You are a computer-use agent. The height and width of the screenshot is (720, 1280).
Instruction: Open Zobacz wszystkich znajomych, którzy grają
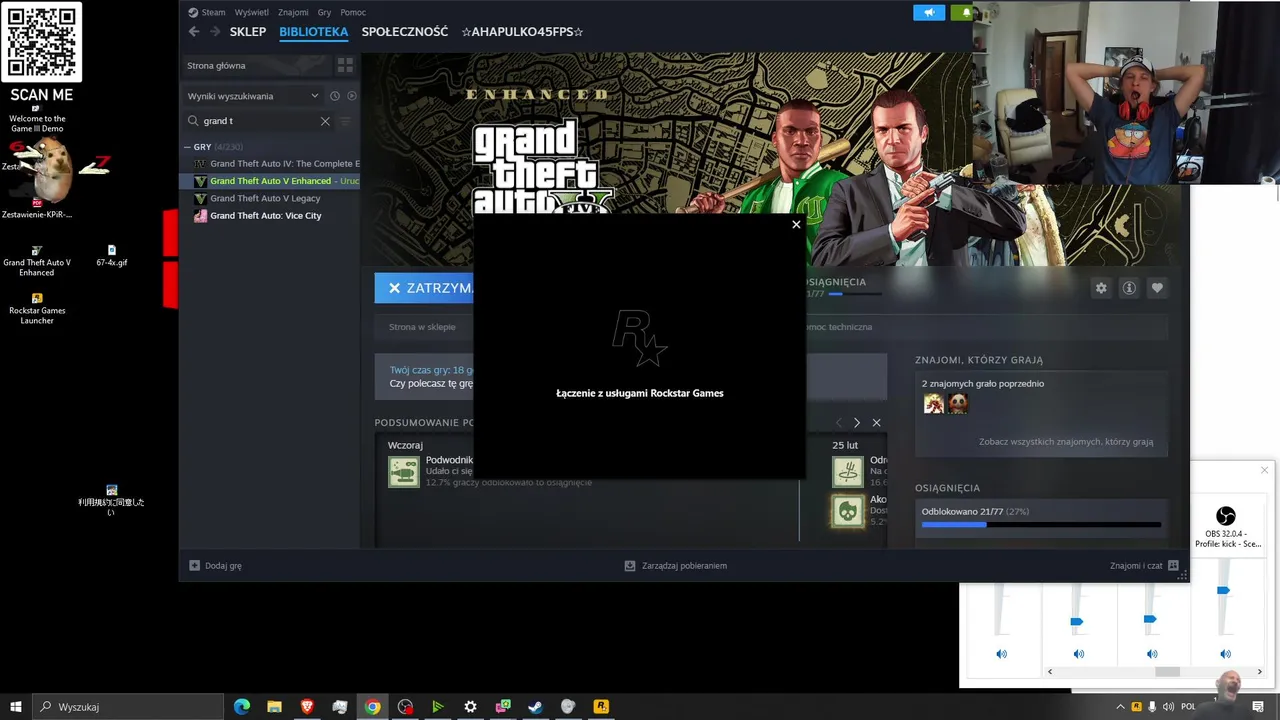(1066, 442)
